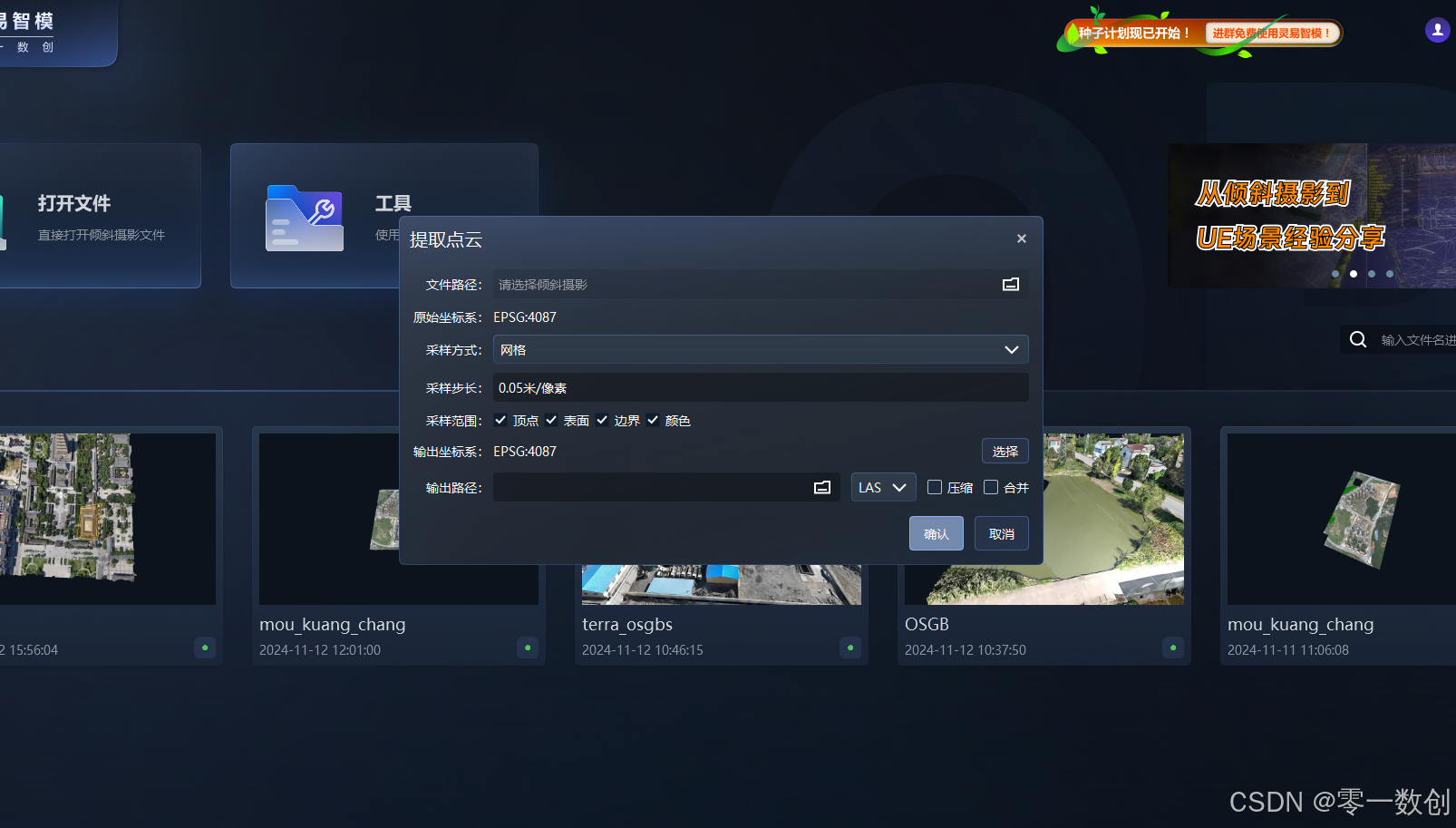Click the 种子计划 promotional banner

click(x=1199, y=34)
